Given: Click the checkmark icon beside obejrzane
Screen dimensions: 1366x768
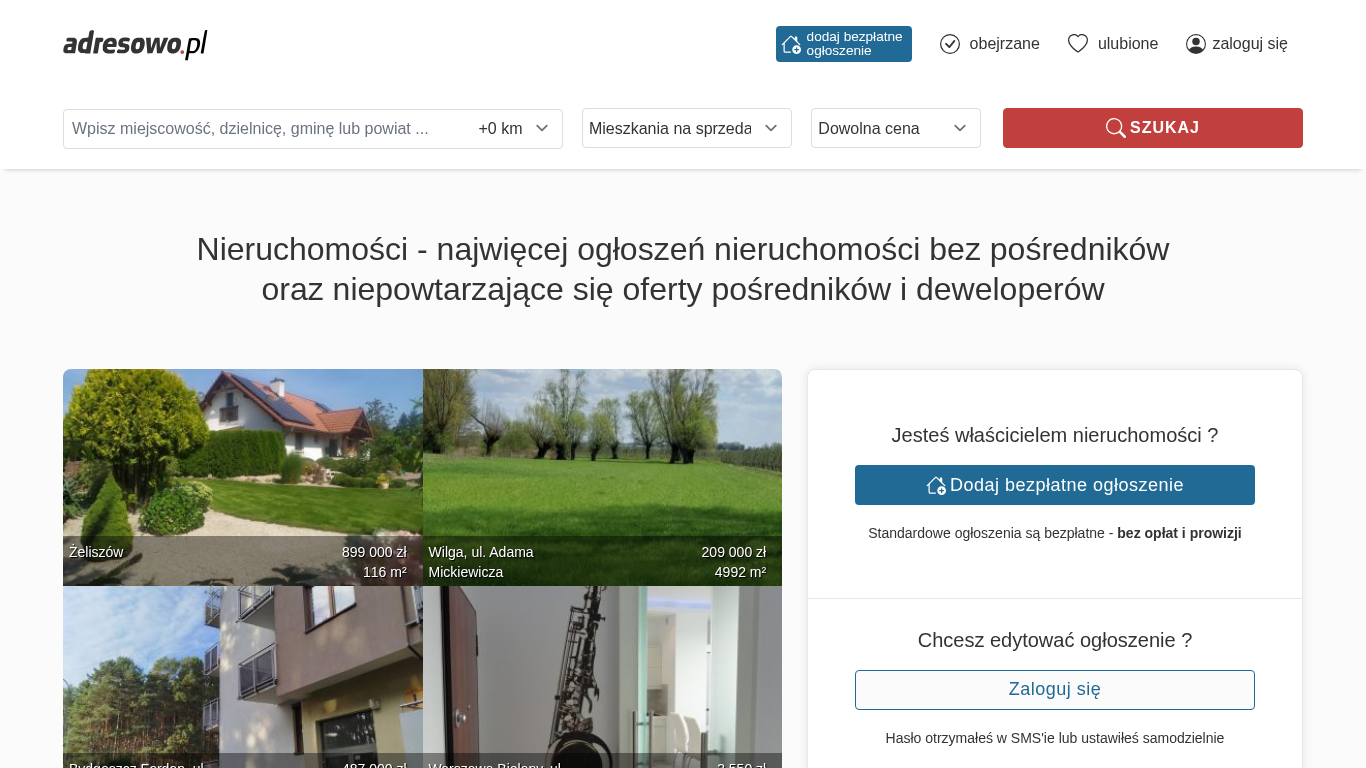Looking at the screenshot, I should coord(950,44).
